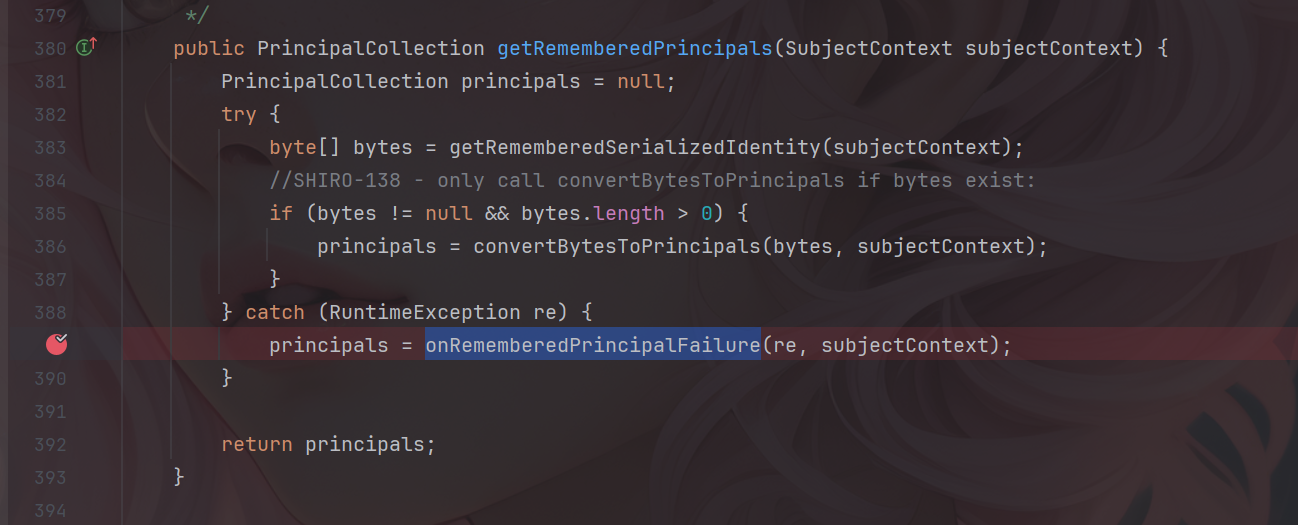This screenshot has height=525, width=1298.
Task: Click the catch keyword on line 388
Action: pyautogui.click(x=275, y=312)
